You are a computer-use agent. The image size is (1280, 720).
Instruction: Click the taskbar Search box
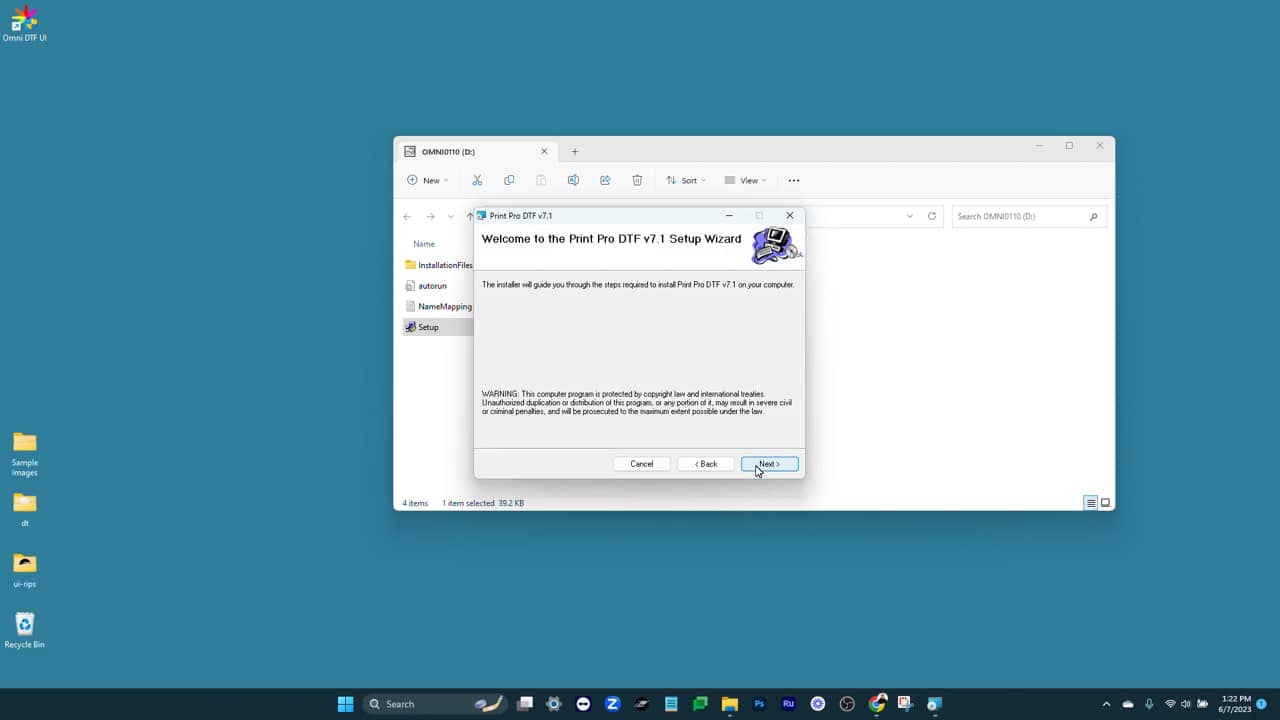[435, 704]
